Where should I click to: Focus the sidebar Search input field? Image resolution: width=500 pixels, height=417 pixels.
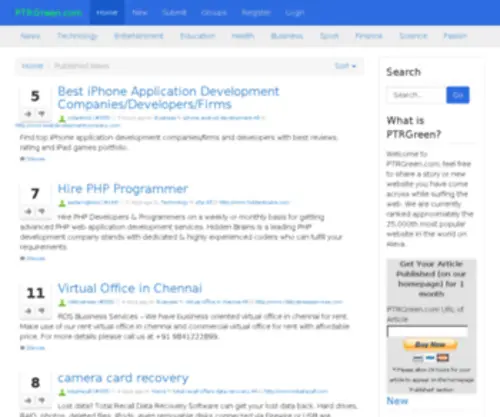(416, 95)
